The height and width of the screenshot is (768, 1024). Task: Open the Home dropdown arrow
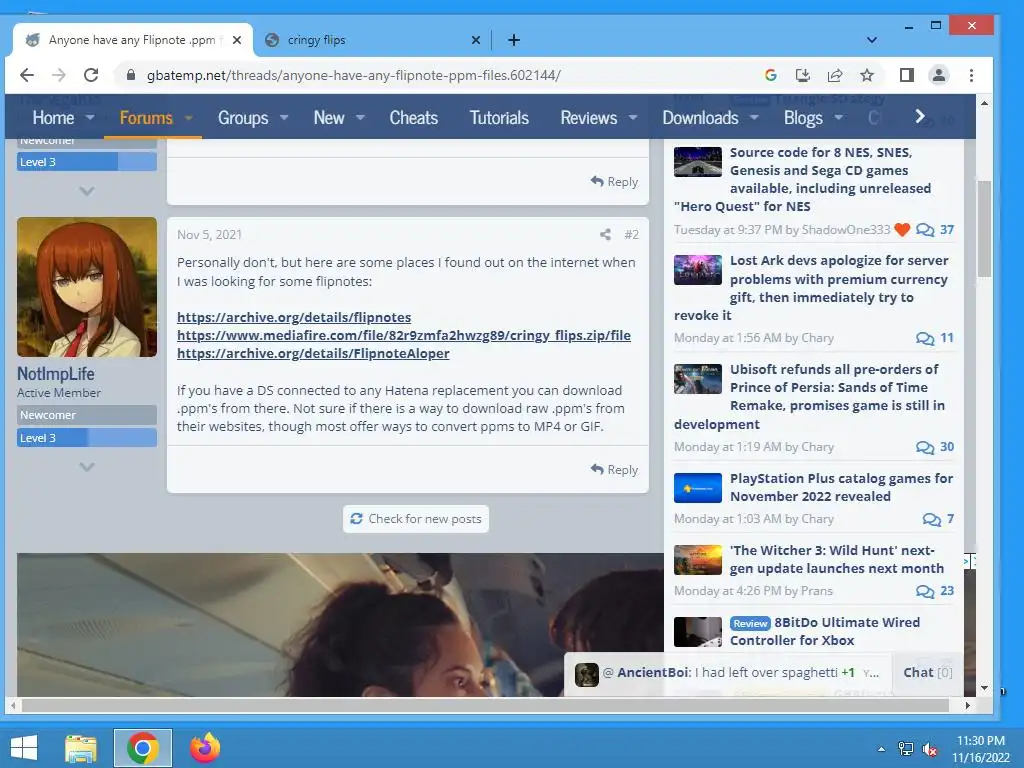pyautogui.click(x=90, y=118)
